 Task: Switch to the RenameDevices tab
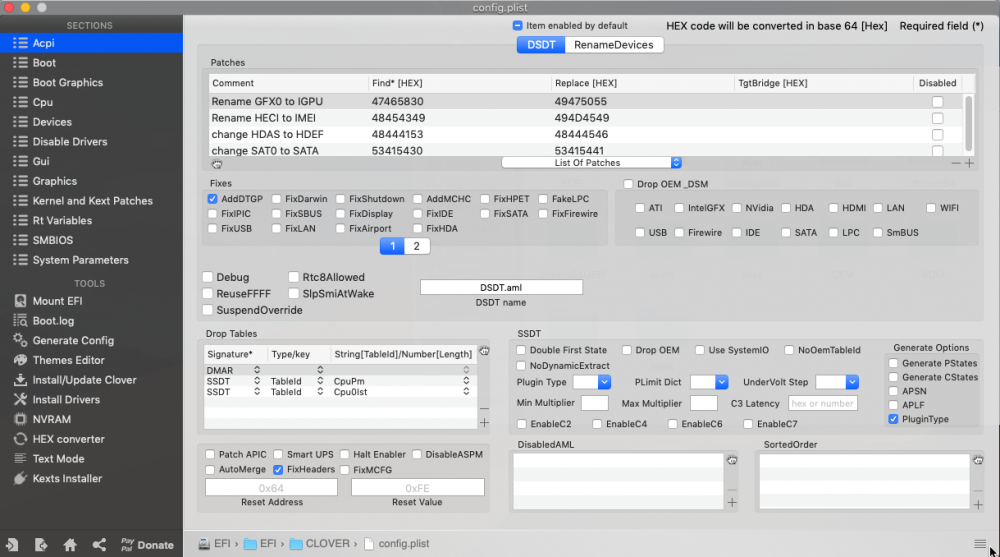pyautogui.click(x=614, y=45)
